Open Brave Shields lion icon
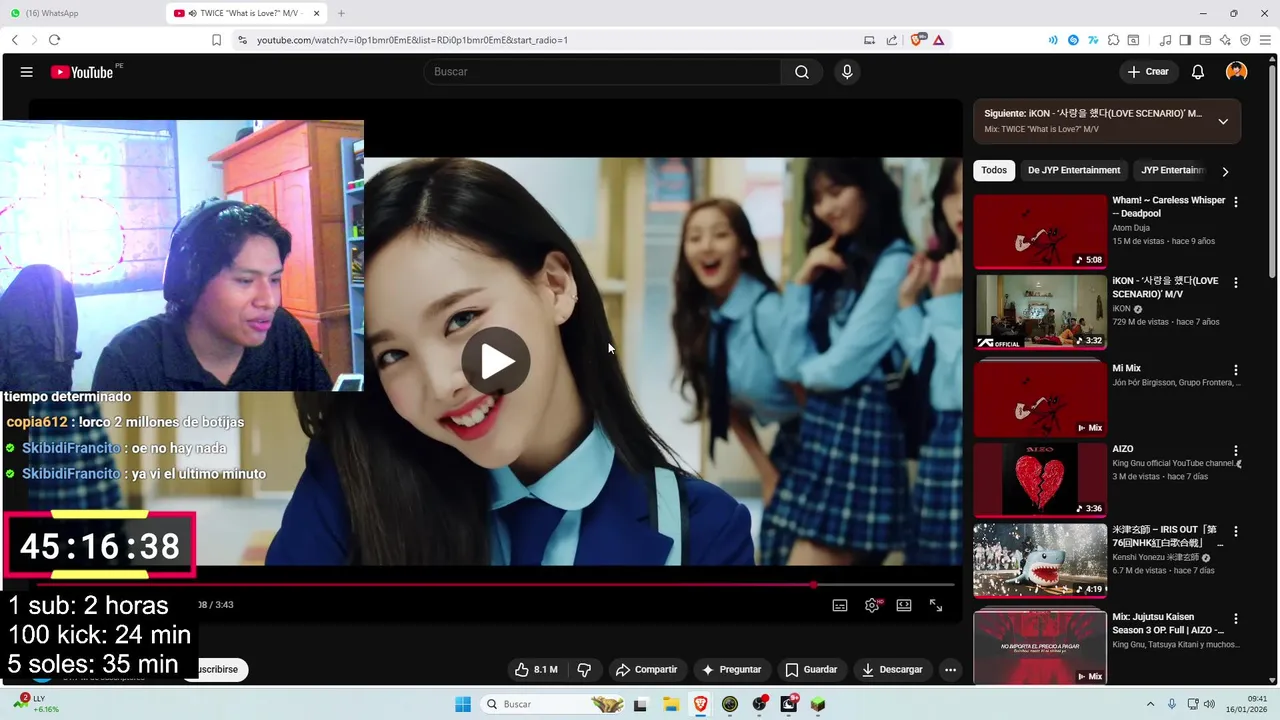 pos(916,40)
